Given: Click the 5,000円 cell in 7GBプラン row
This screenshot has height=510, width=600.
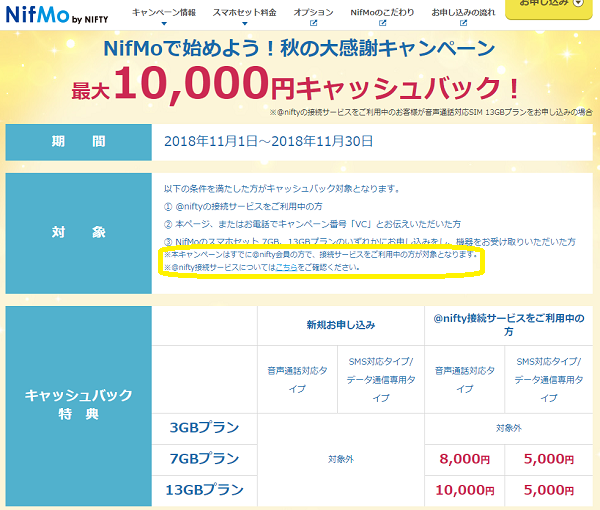Looking at the screenshot, I should (x=549, y=459).
